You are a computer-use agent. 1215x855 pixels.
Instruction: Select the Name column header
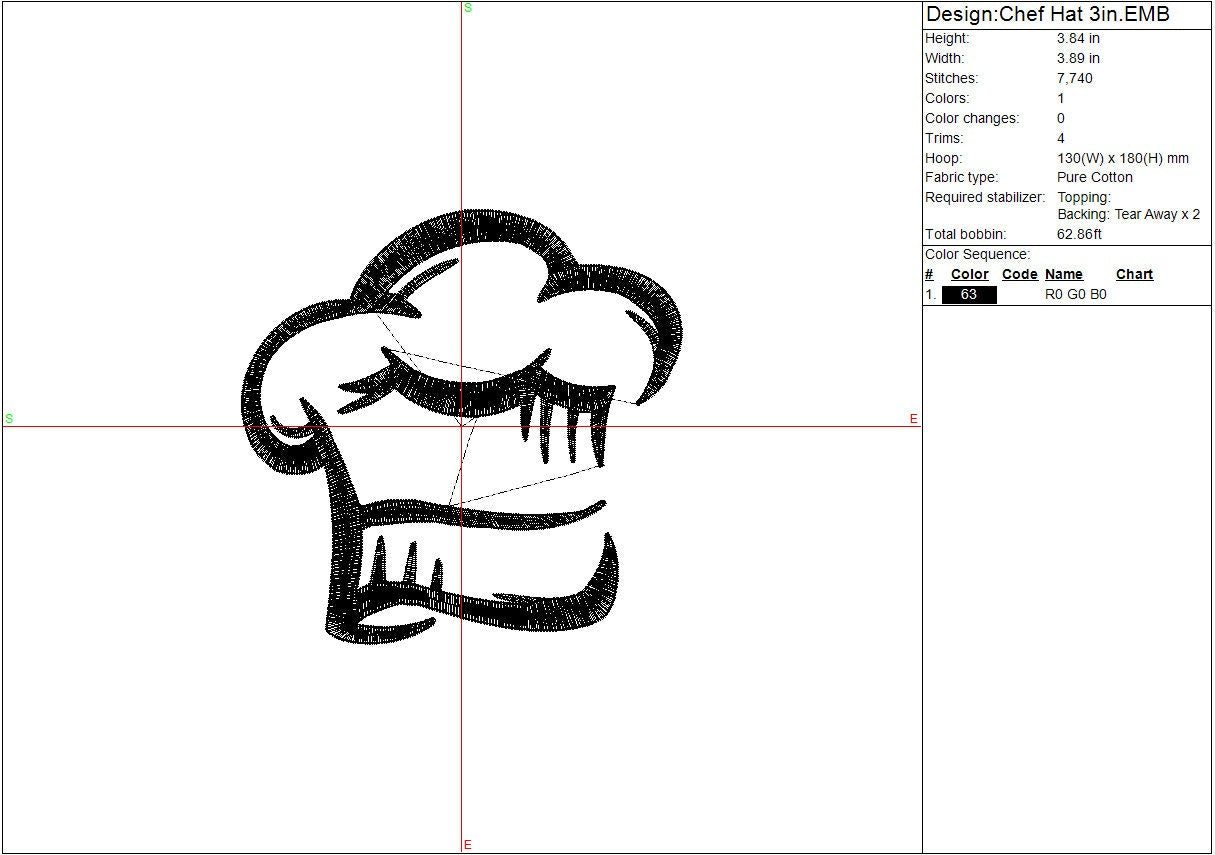(1063, 275)
